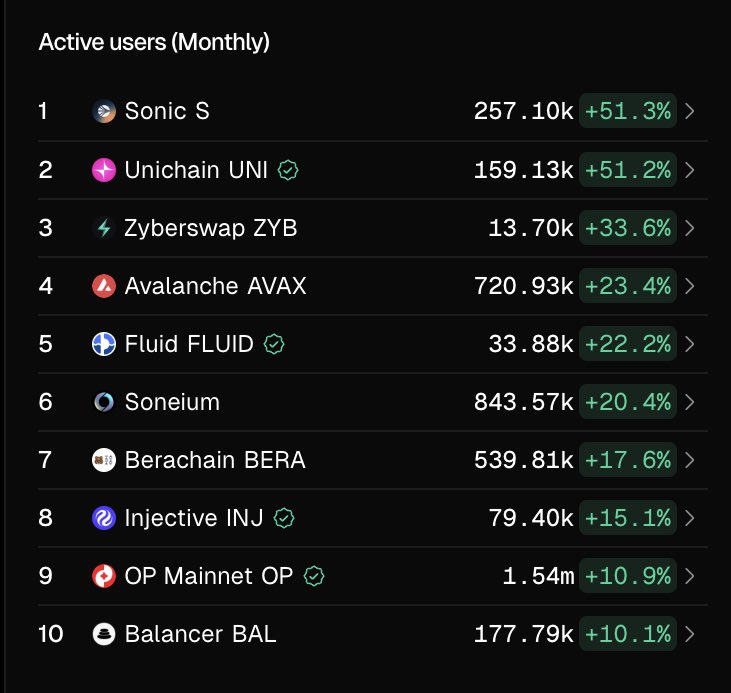The image size is (731, 693).
Task: Click the red OP Mainnet logo icon
Action: tap(104, 576)
